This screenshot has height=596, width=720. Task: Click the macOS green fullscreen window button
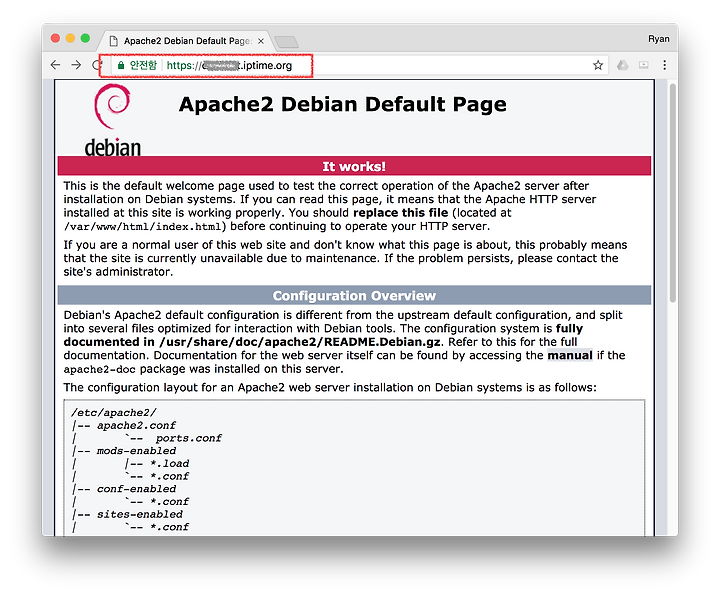(x=85, y=38)
